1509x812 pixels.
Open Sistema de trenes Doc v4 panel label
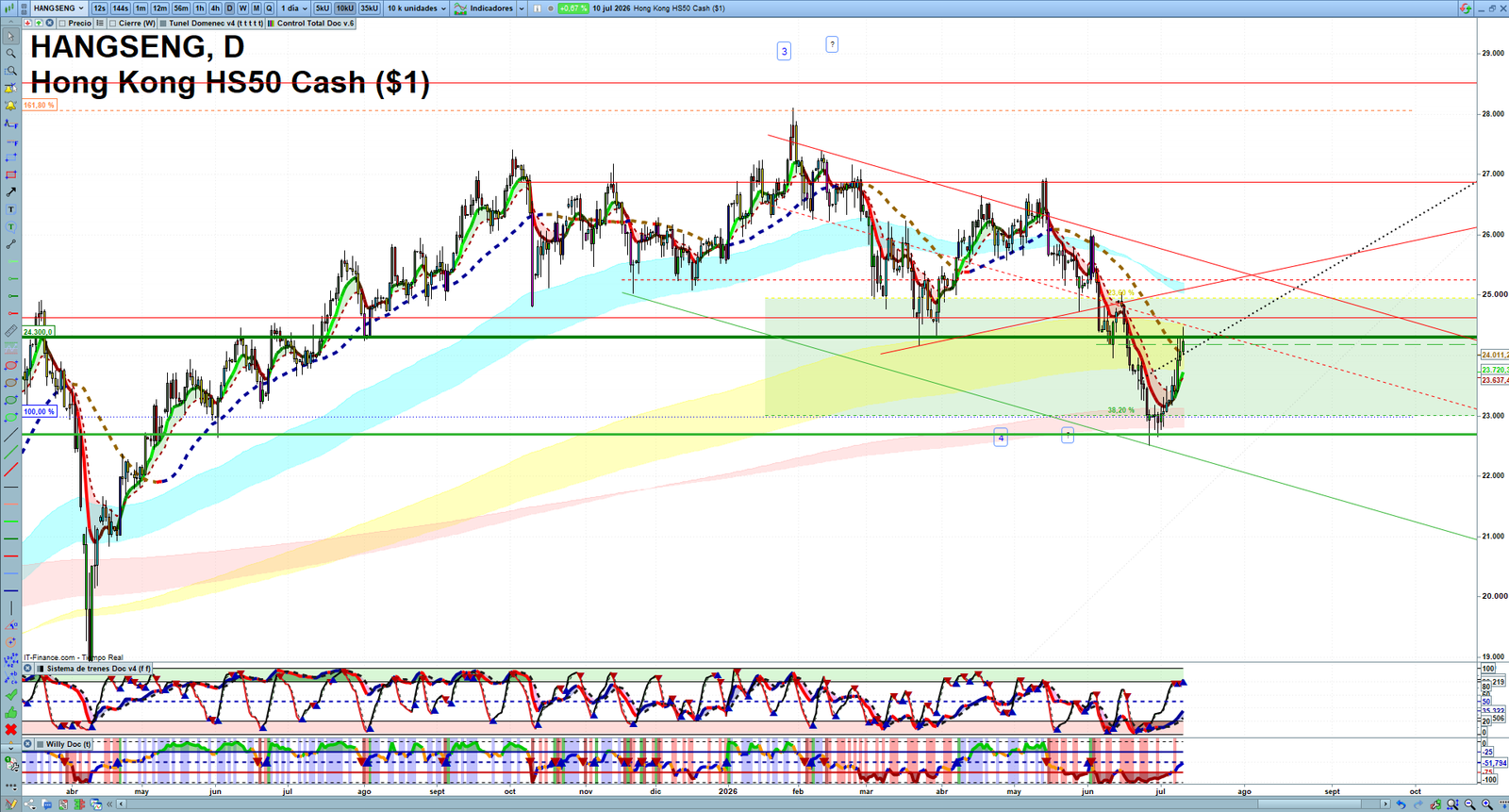98,669
